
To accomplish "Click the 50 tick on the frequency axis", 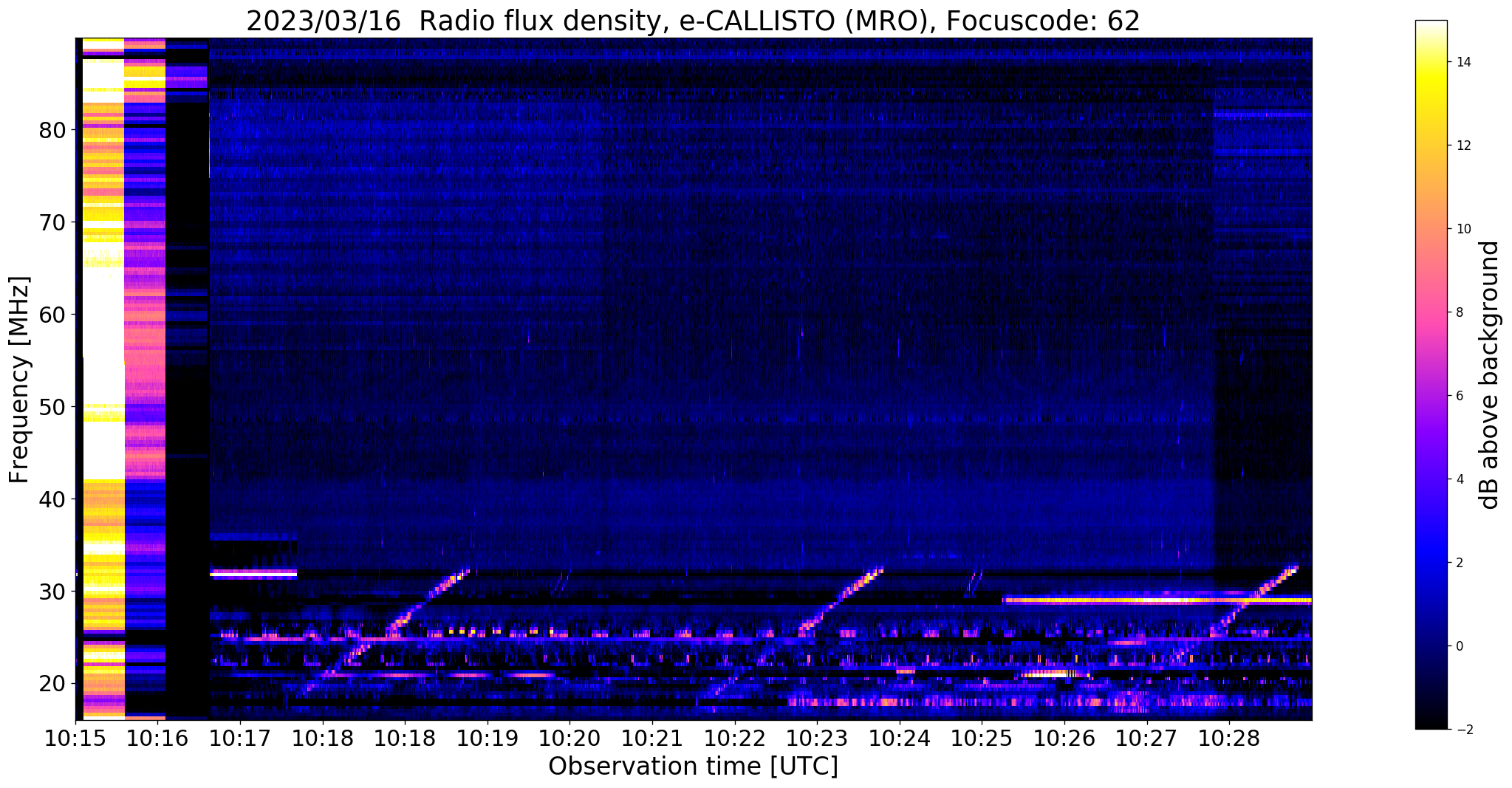I will click(53, 407).
